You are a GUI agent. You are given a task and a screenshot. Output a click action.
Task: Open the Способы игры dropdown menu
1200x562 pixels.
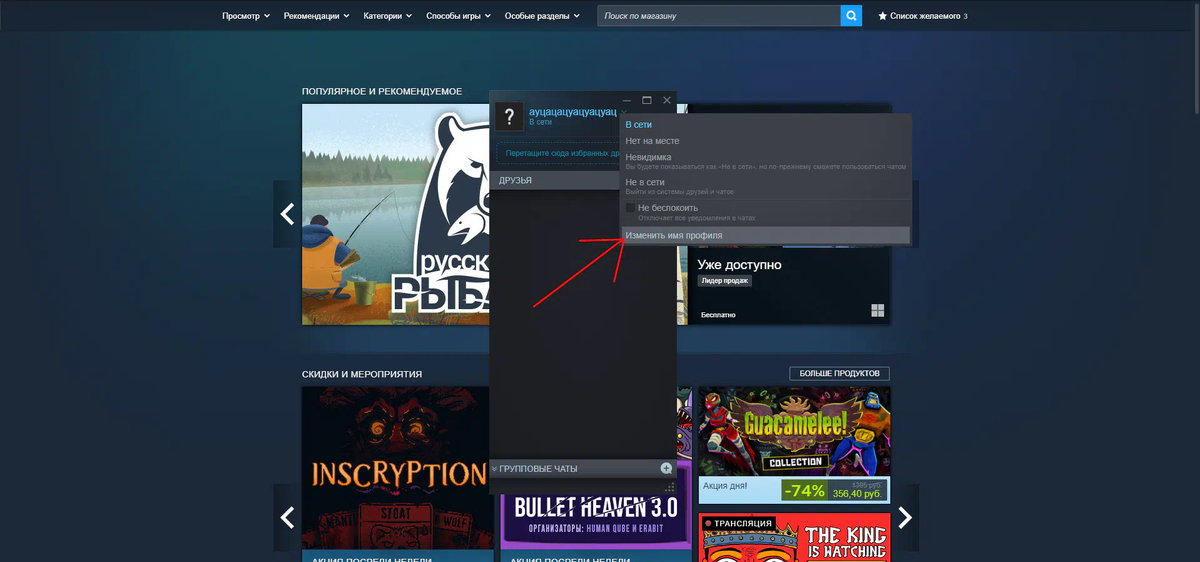[x=459, y=16]
